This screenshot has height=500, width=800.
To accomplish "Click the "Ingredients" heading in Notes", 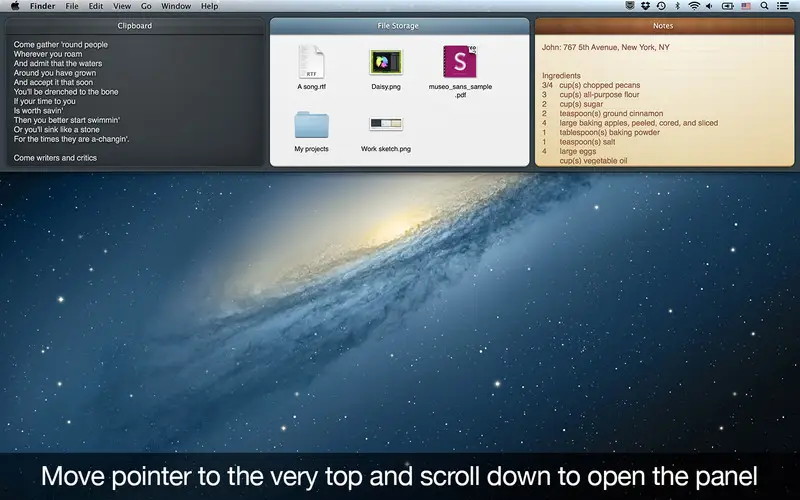I will point(561,76).
